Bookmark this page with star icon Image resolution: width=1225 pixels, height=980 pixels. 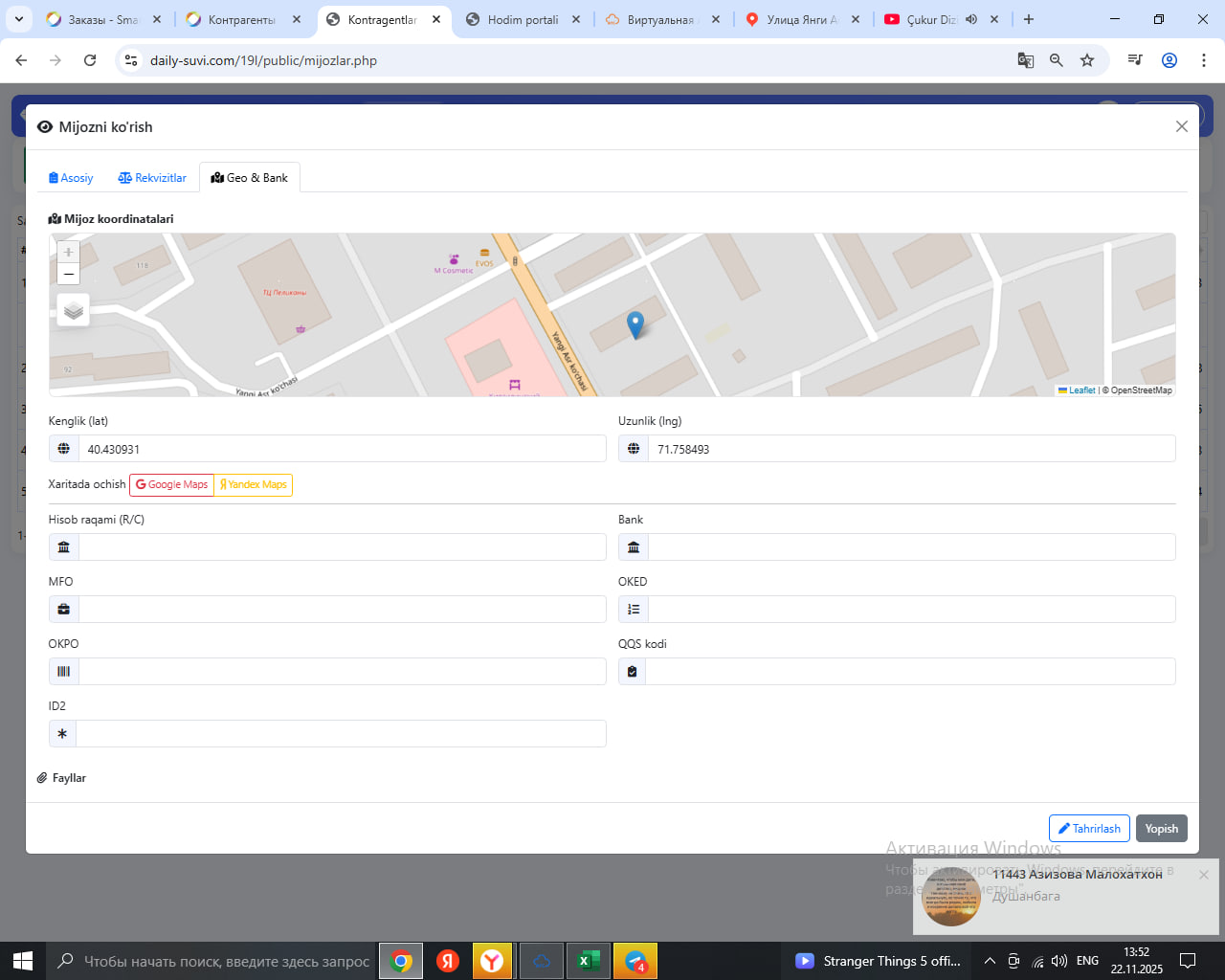click(x=1087, y=60)
